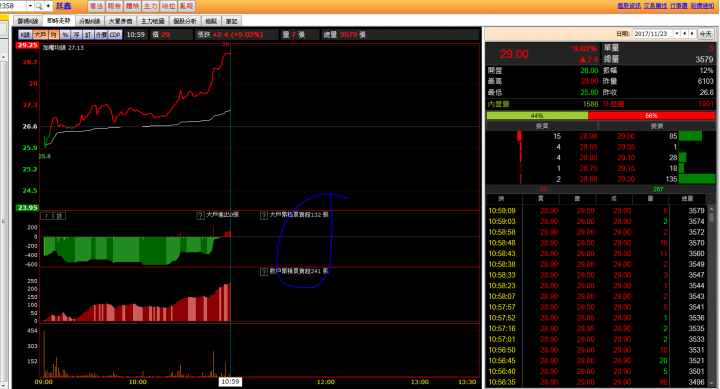Viewport: 720px width, 389px height.
Task: Select the 10:57:16 tick row
Action: click(596, 328)
